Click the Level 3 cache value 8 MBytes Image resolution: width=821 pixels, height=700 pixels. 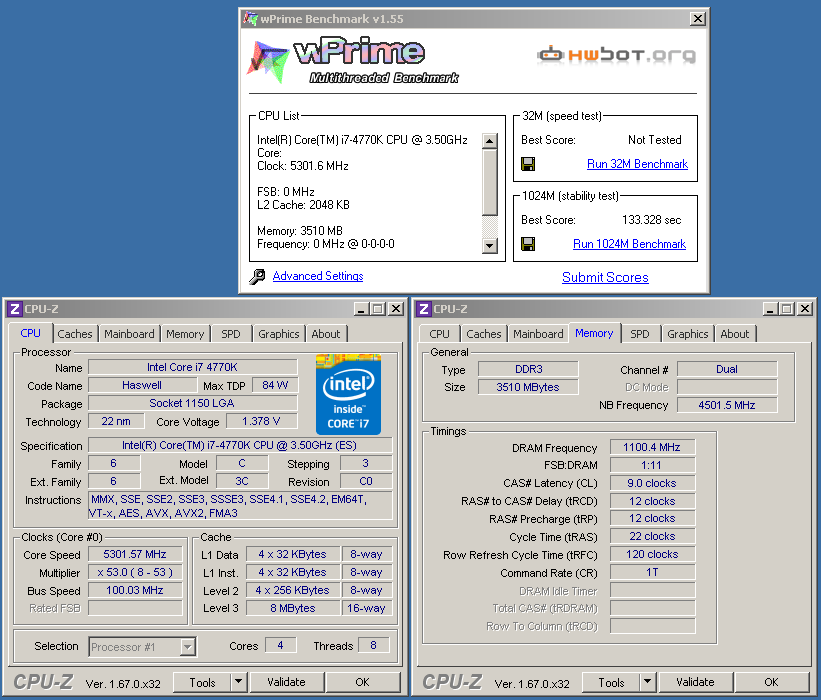click(293, 608)
